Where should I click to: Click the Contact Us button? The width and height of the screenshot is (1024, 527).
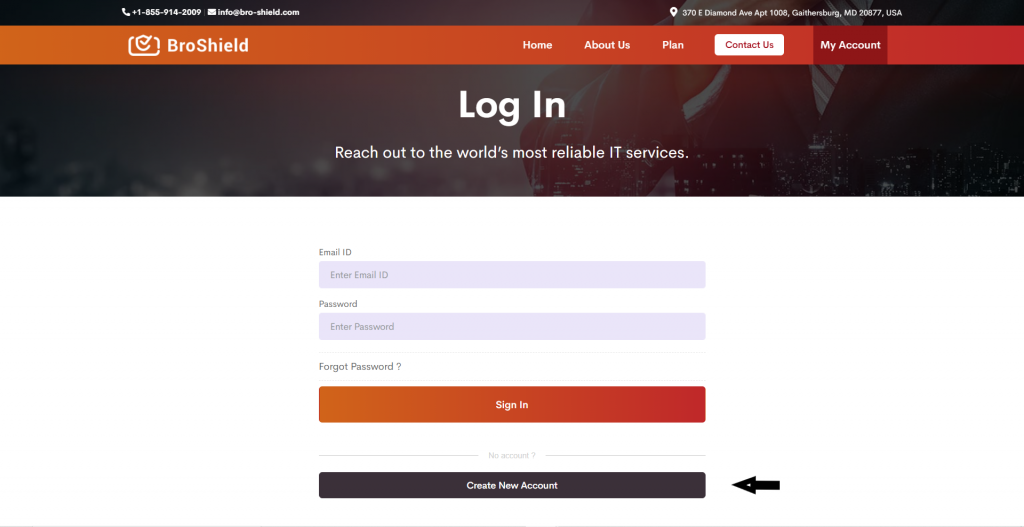[749, 45]
